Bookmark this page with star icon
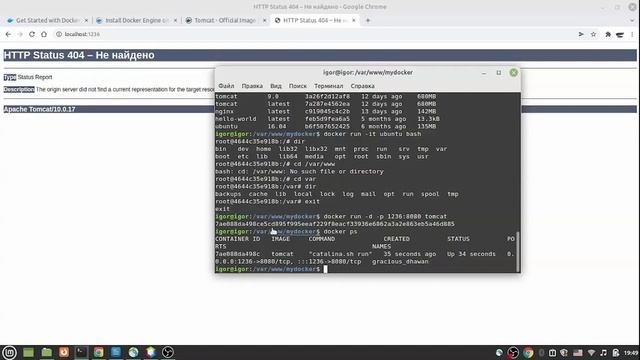This screenshot has width=640, height=360. coord(593,35)
